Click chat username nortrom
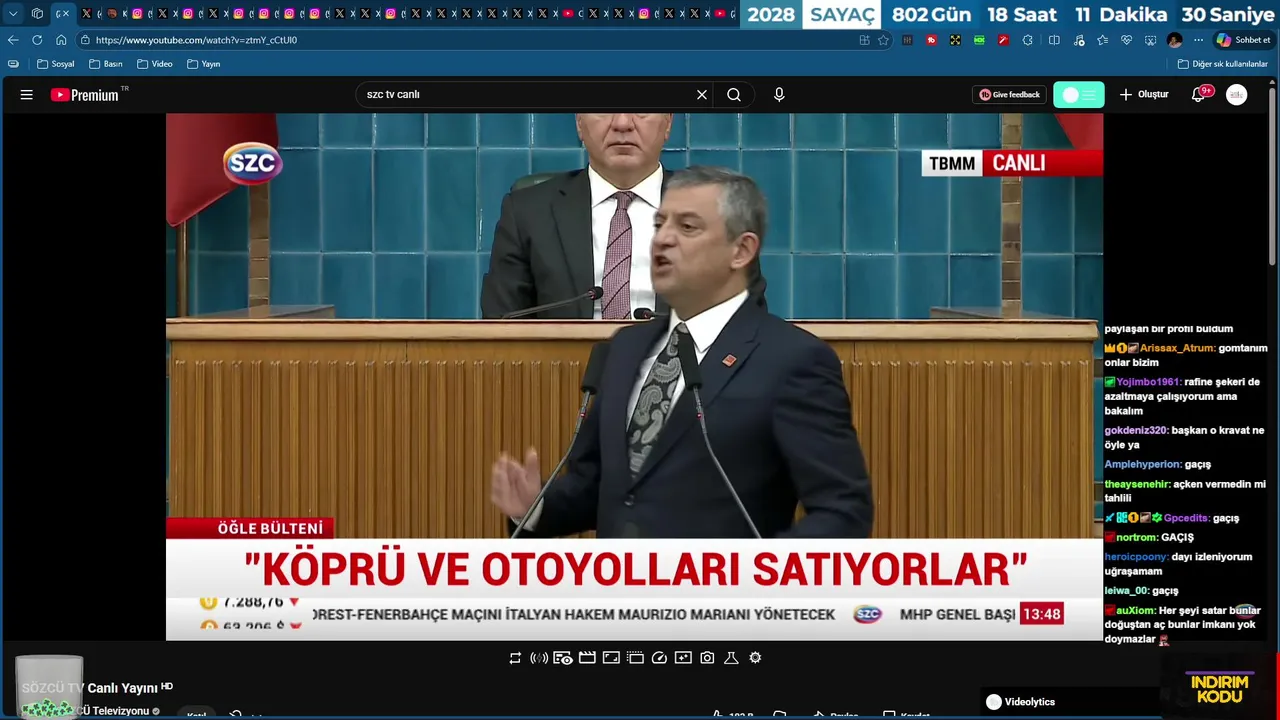Screen dimensions: 1280x720 coord(1137,538)
